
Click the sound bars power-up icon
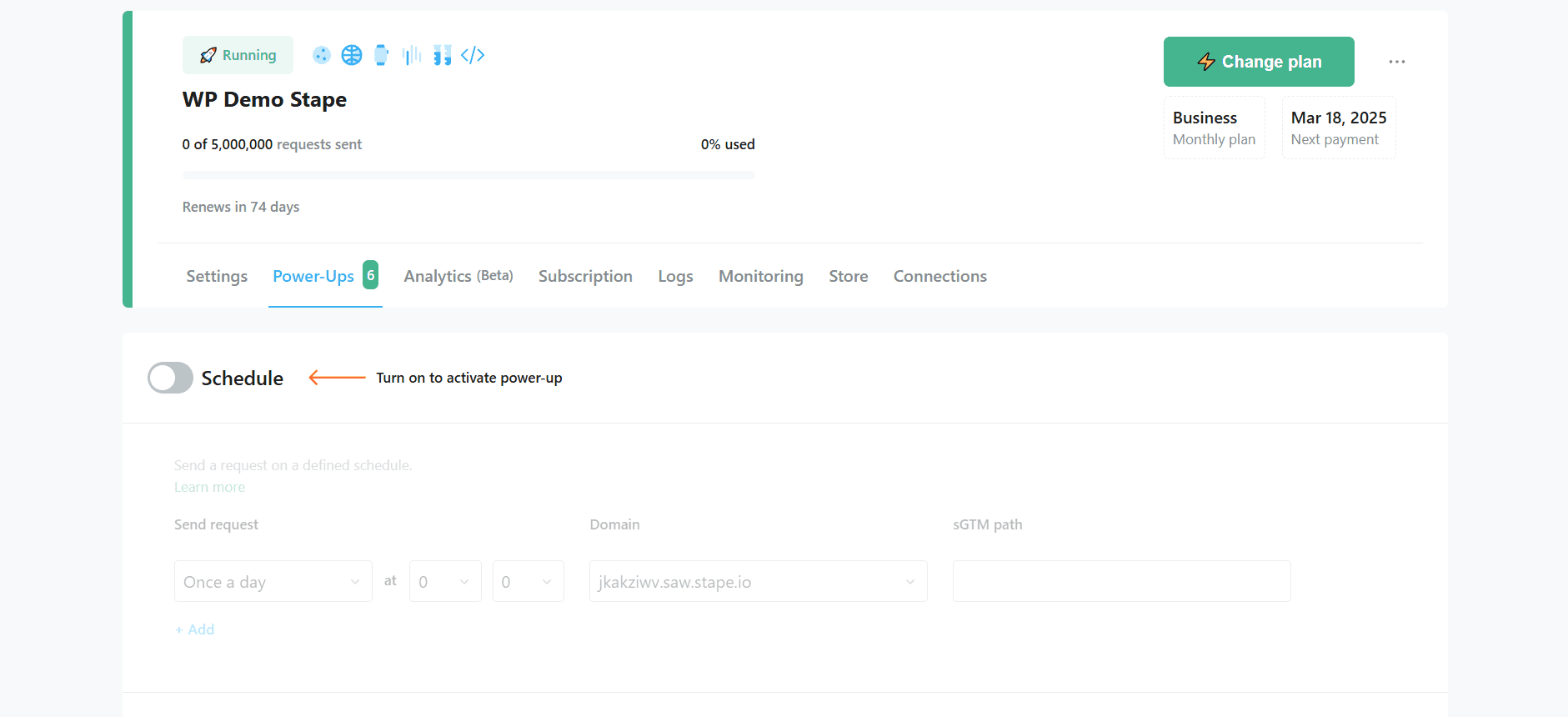pos(412,55)
